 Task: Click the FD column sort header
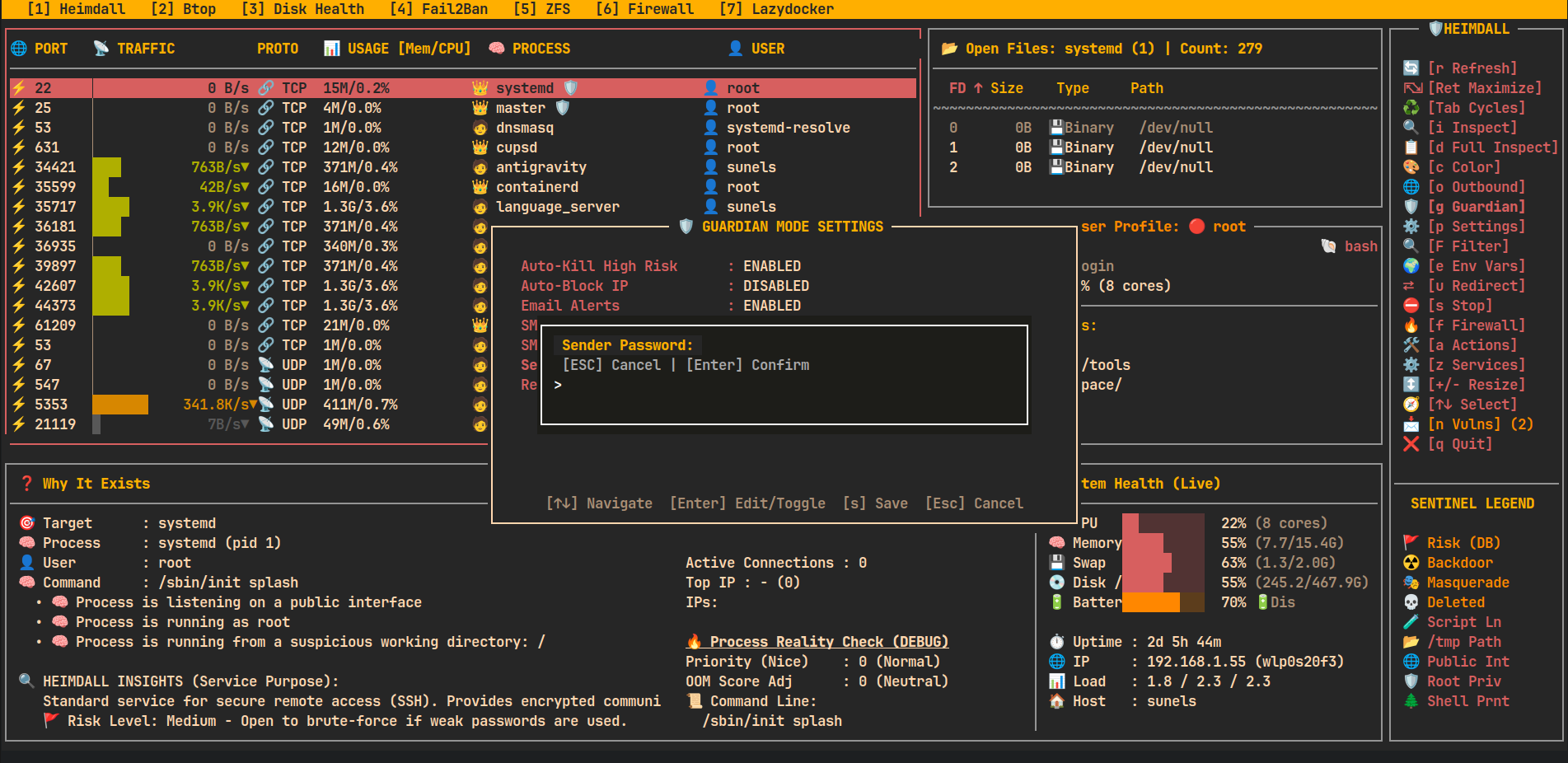click(x=966, y=88)
